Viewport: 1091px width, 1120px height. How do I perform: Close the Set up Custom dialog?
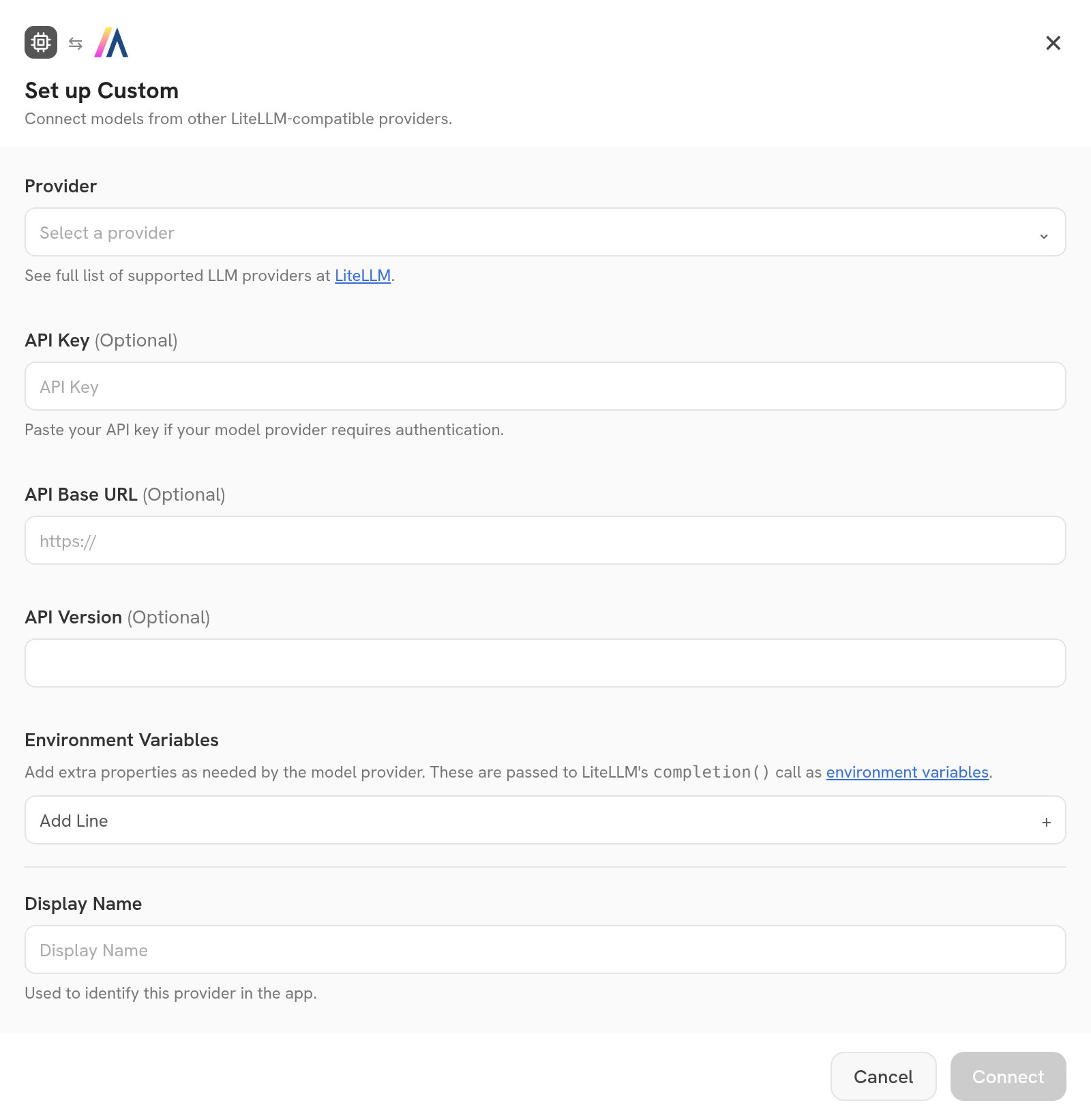1053,43
